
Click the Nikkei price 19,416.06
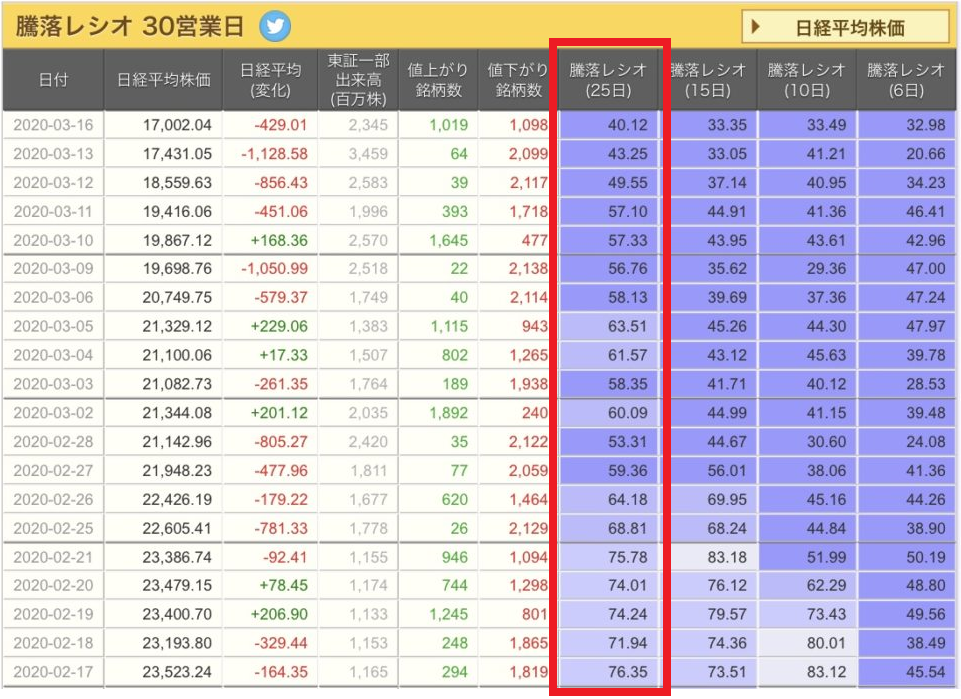(177, 211)
